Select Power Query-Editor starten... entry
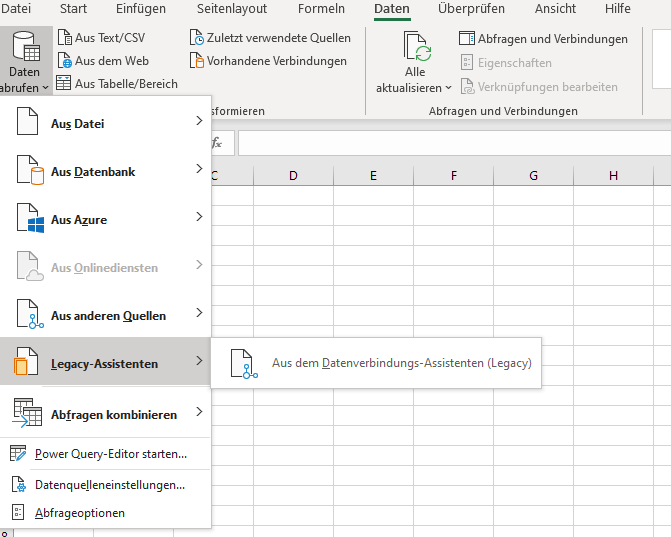The image size is (671, 537). pos(111,454)
